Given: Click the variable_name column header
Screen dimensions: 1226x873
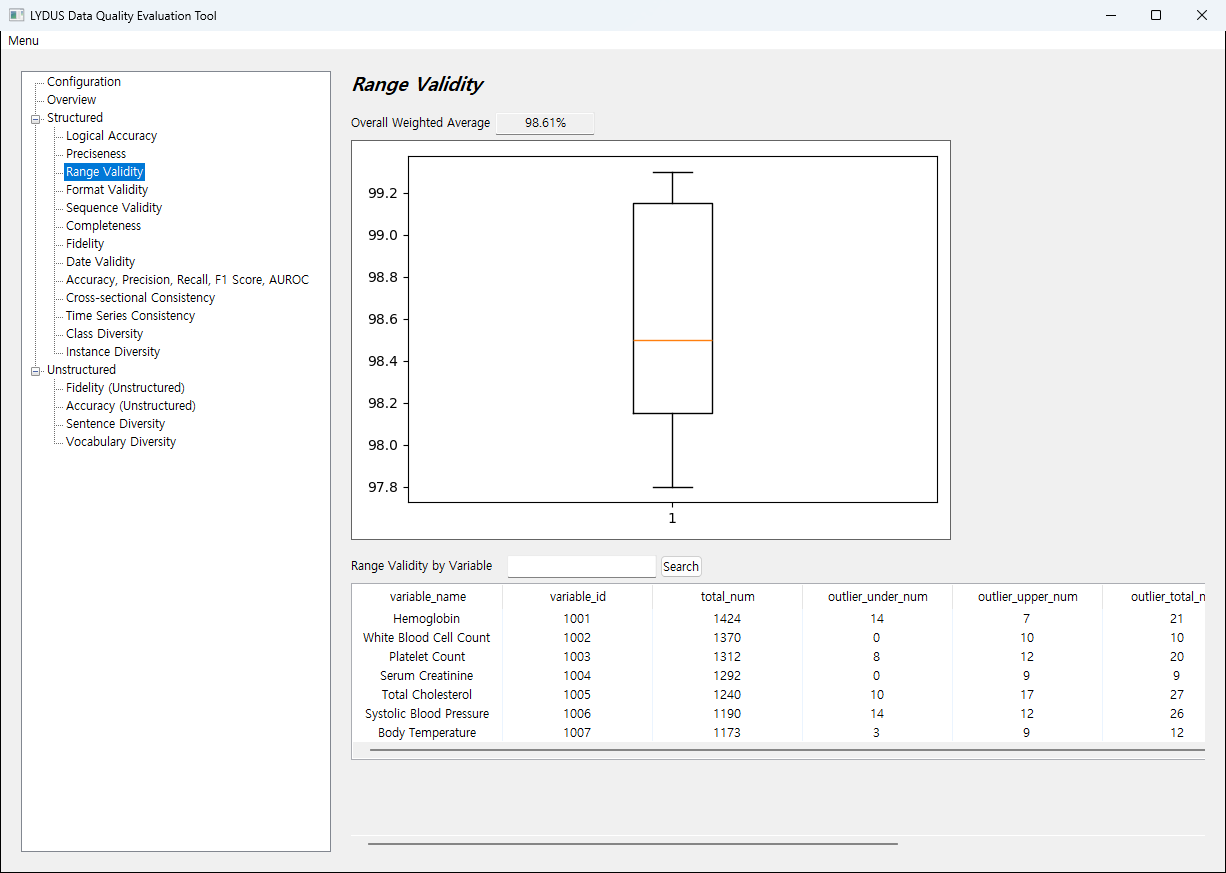Looking at the screenshot, I should pyautogui.click(x=428, y=597).
